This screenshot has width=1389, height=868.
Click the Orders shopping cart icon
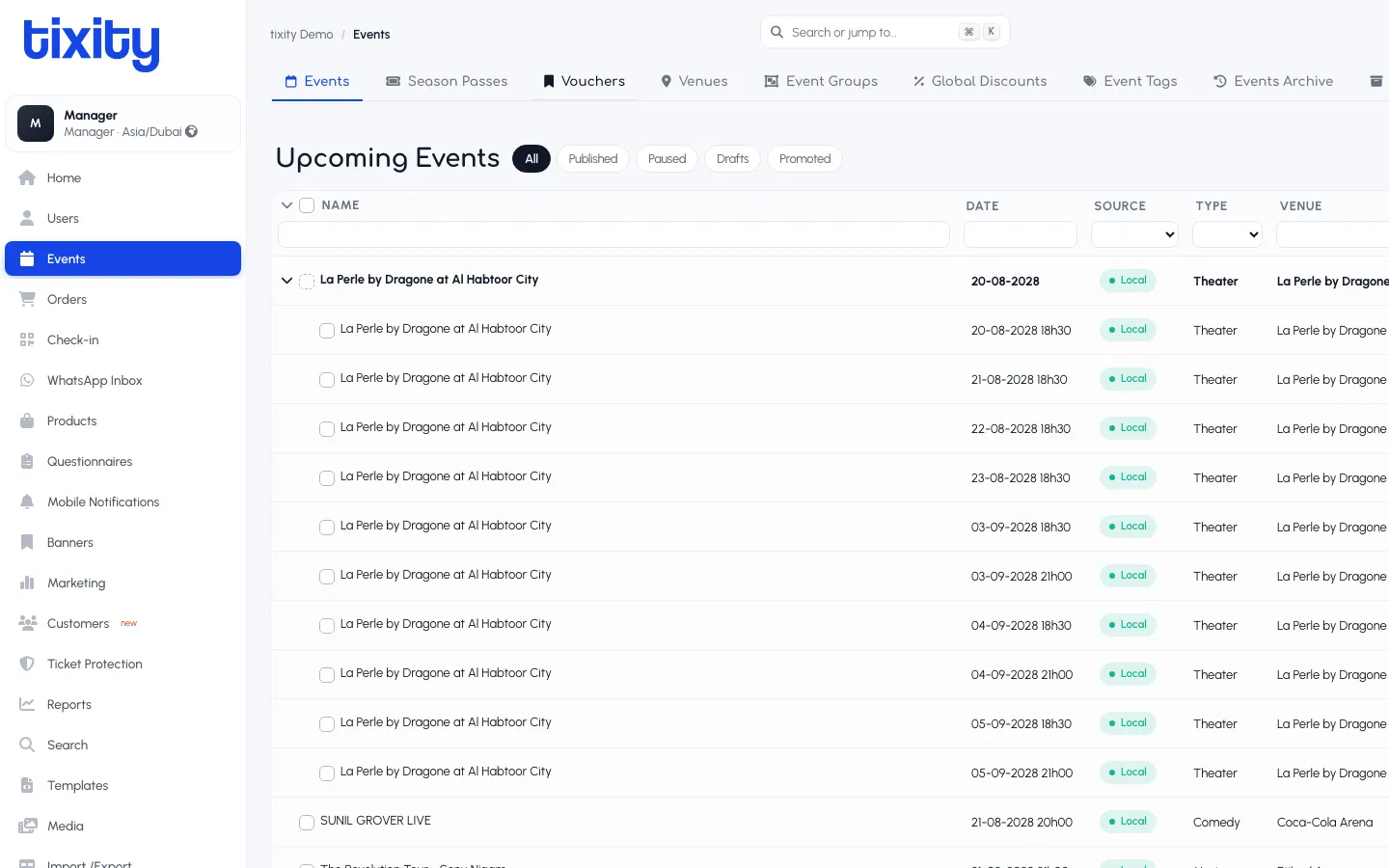27,299
